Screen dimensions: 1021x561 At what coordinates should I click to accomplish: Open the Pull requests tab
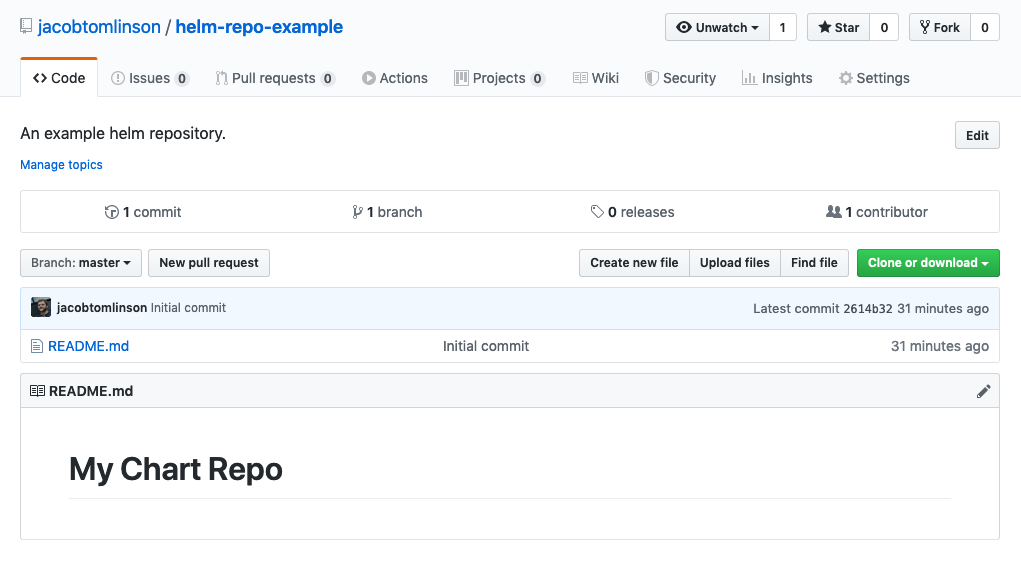click(275, 78)
